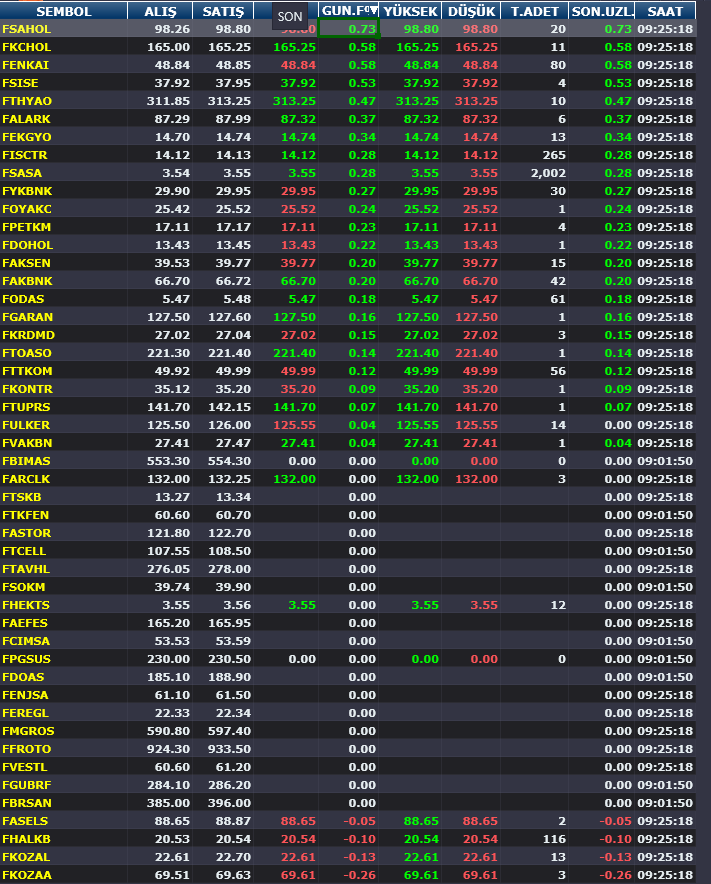
Task: Toggle the GÜN.F% sort arrow
Action: click(373, 11)
